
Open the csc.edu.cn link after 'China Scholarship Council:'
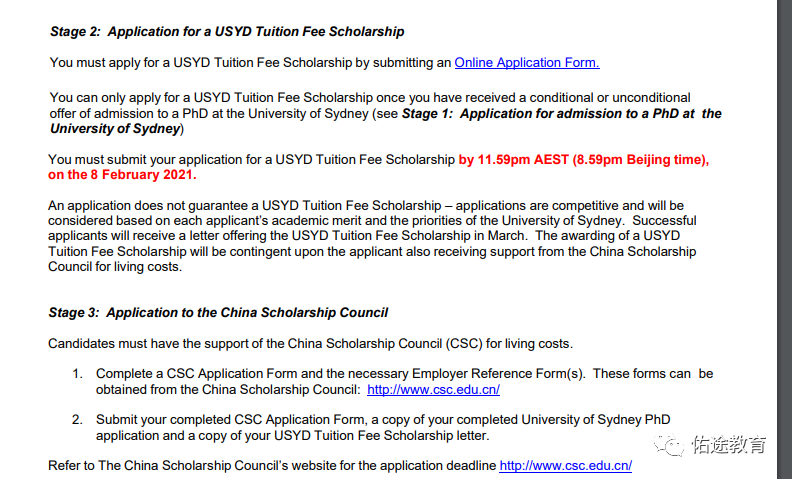(433, 390)
